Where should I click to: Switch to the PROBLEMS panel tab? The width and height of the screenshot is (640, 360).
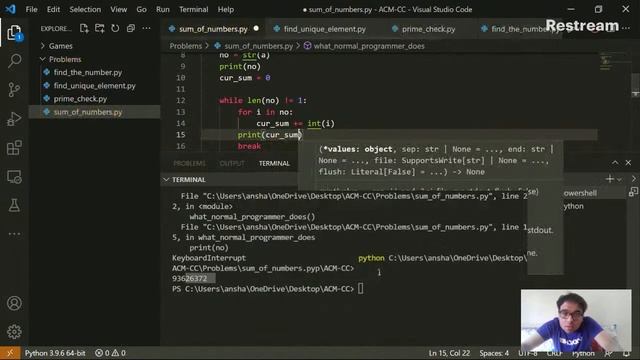(x=189, y=163)
